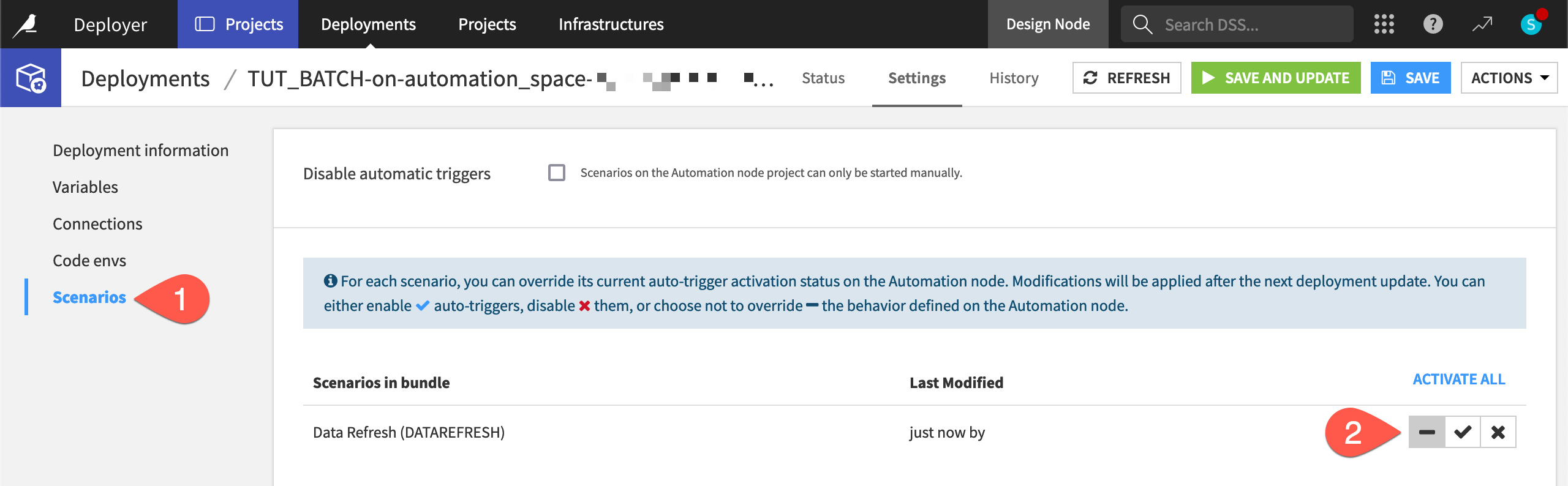This screenshot has width=1568, height=486.
Task: Click the activity trend arrow icon
Action: (x=1482, y=24)
